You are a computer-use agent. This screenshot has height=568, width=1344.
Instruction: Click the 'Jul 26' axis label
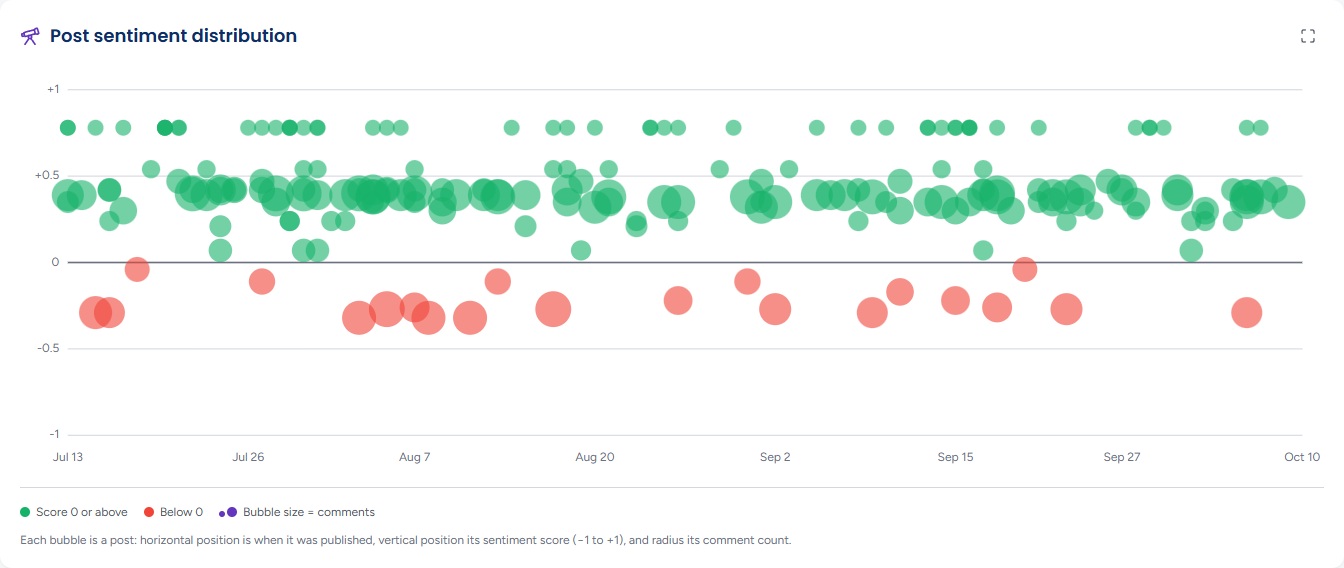pyautogui.click(x=248, y=457)
